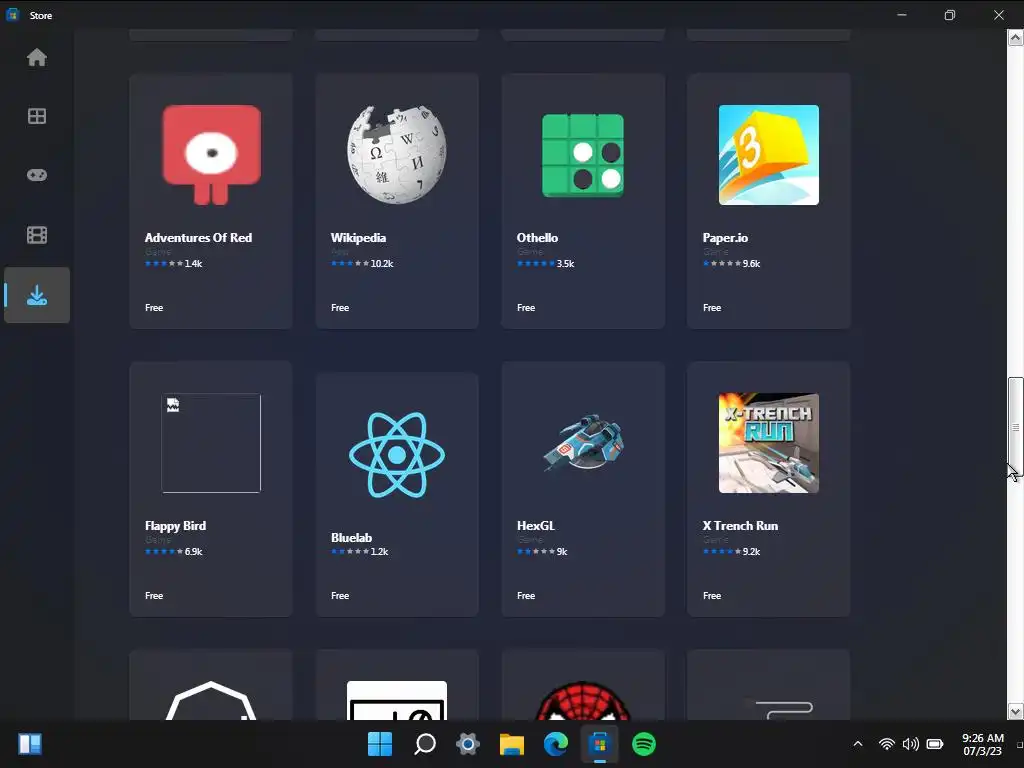
Task: Click the scrollbar down arrow
Action: click(1016, 711)
